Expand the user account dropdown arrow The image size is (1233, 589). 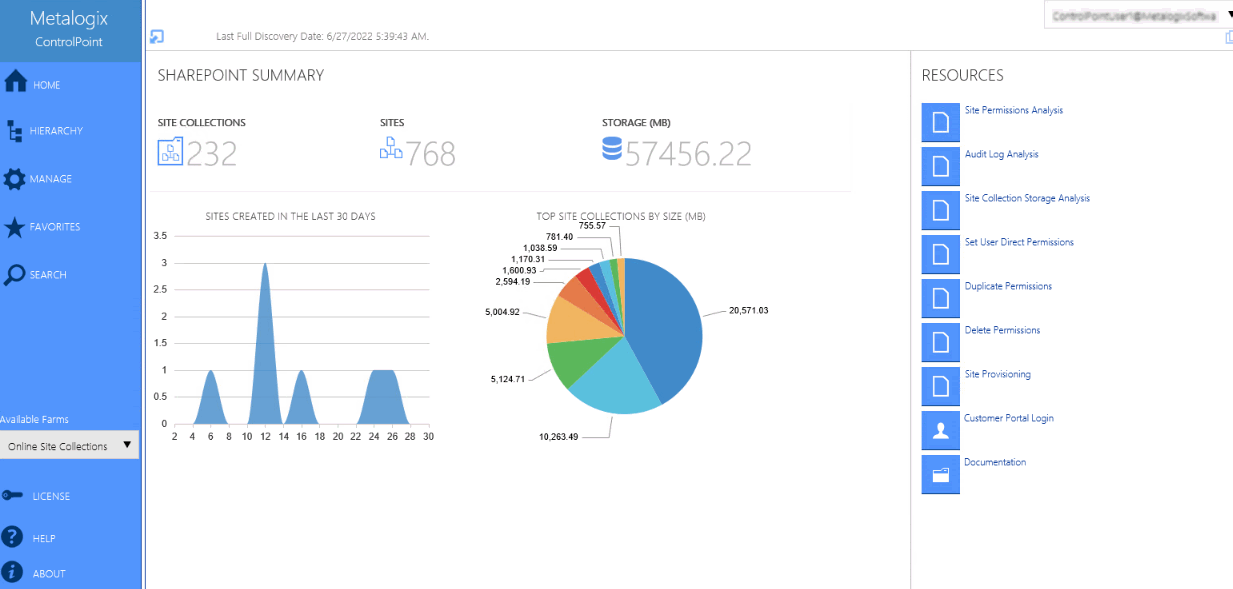tap(1229, 15)
